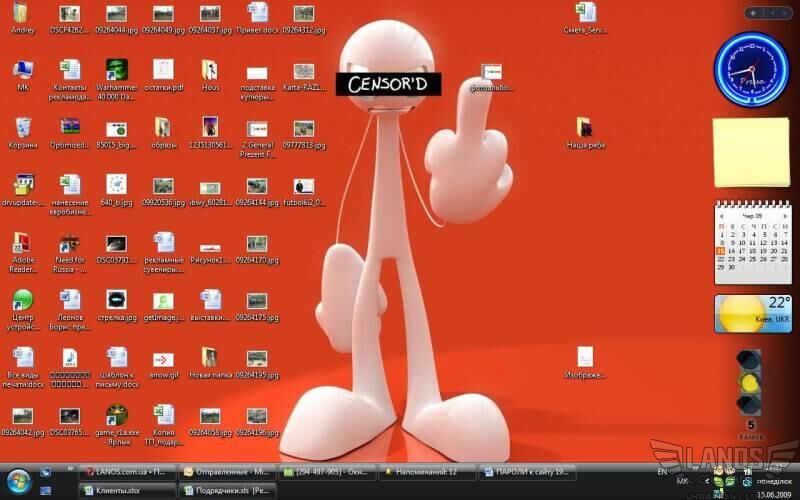Open the Windows Start menu orb
Screen dimensions: 800x500
point(18,480)
